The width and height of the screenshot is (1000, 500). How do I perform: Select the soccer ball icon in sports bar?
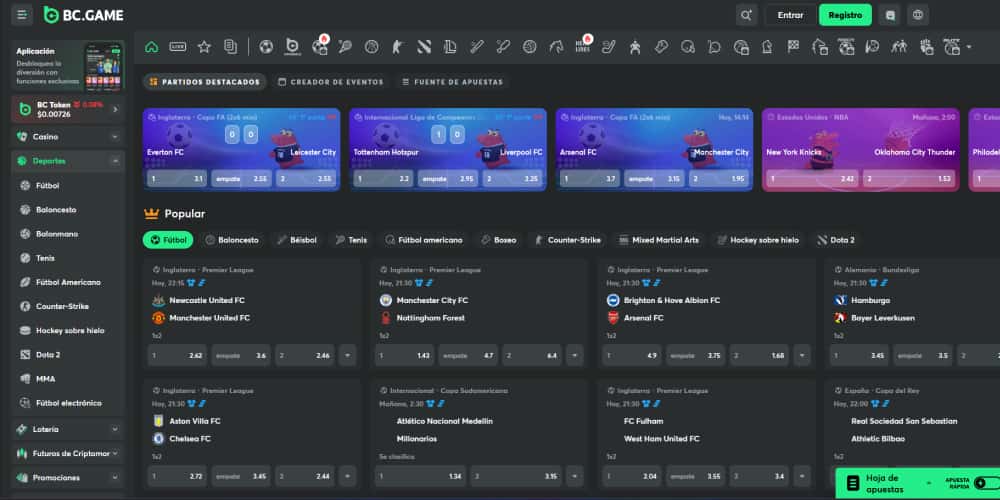click(x=266, y=46)
